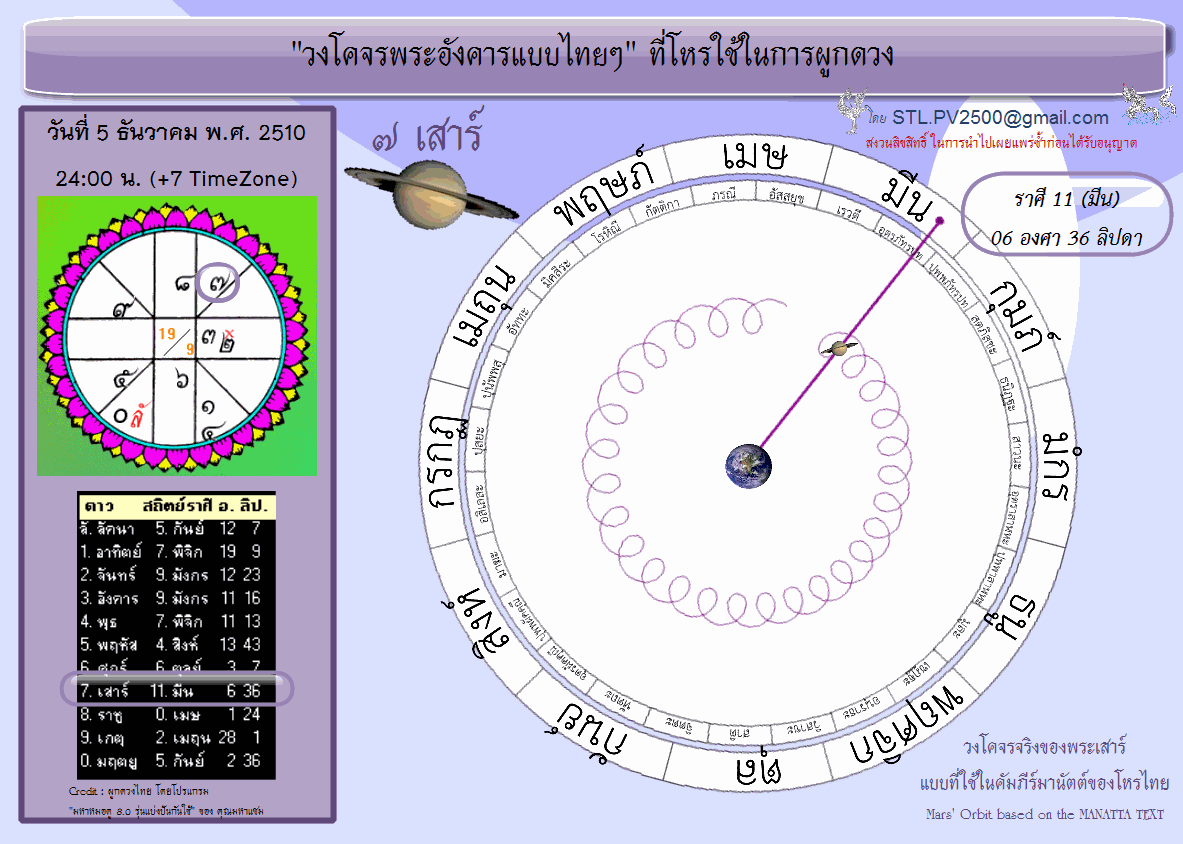Select the highlighted 7. เสาร์ row

[x=177, y=690]
